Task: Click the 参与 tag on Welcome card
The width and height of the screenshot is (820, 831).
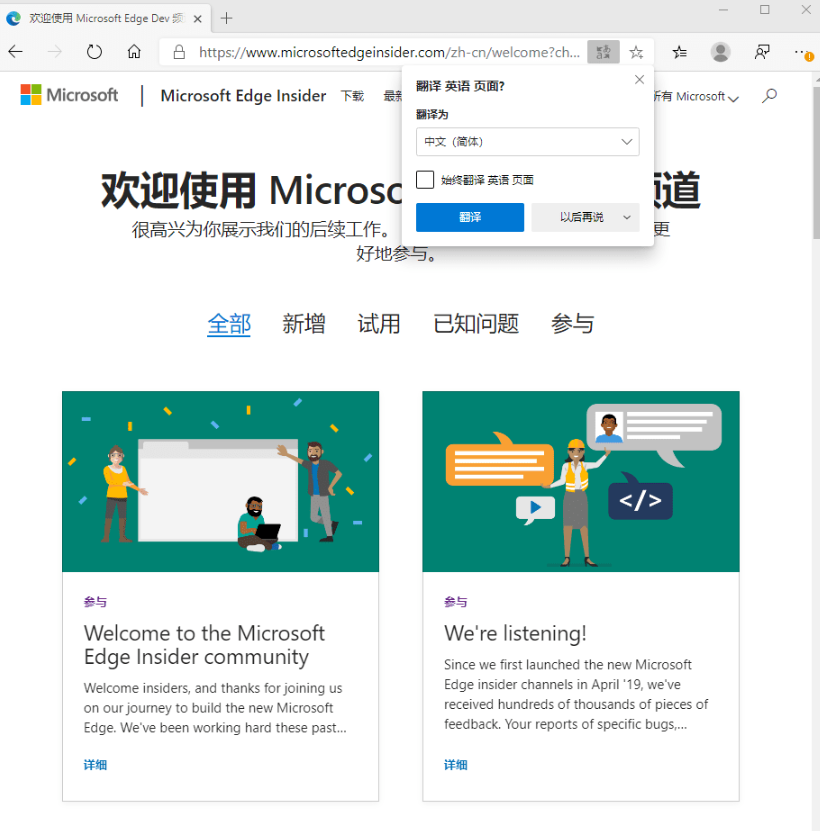Action: (95, 602)
